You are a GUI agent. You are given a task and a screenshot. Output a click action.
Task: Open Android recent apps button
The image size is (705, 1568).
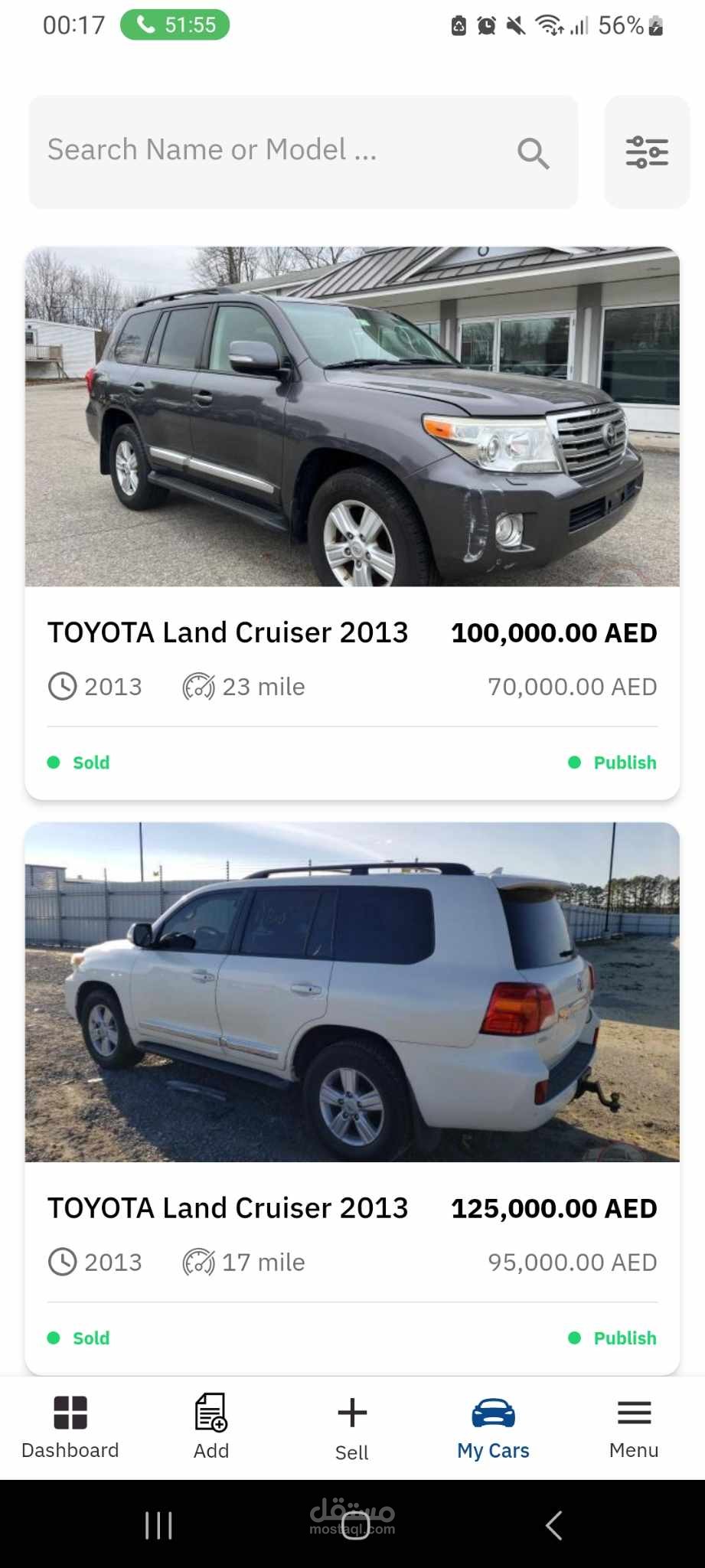tap(158, 1525)
